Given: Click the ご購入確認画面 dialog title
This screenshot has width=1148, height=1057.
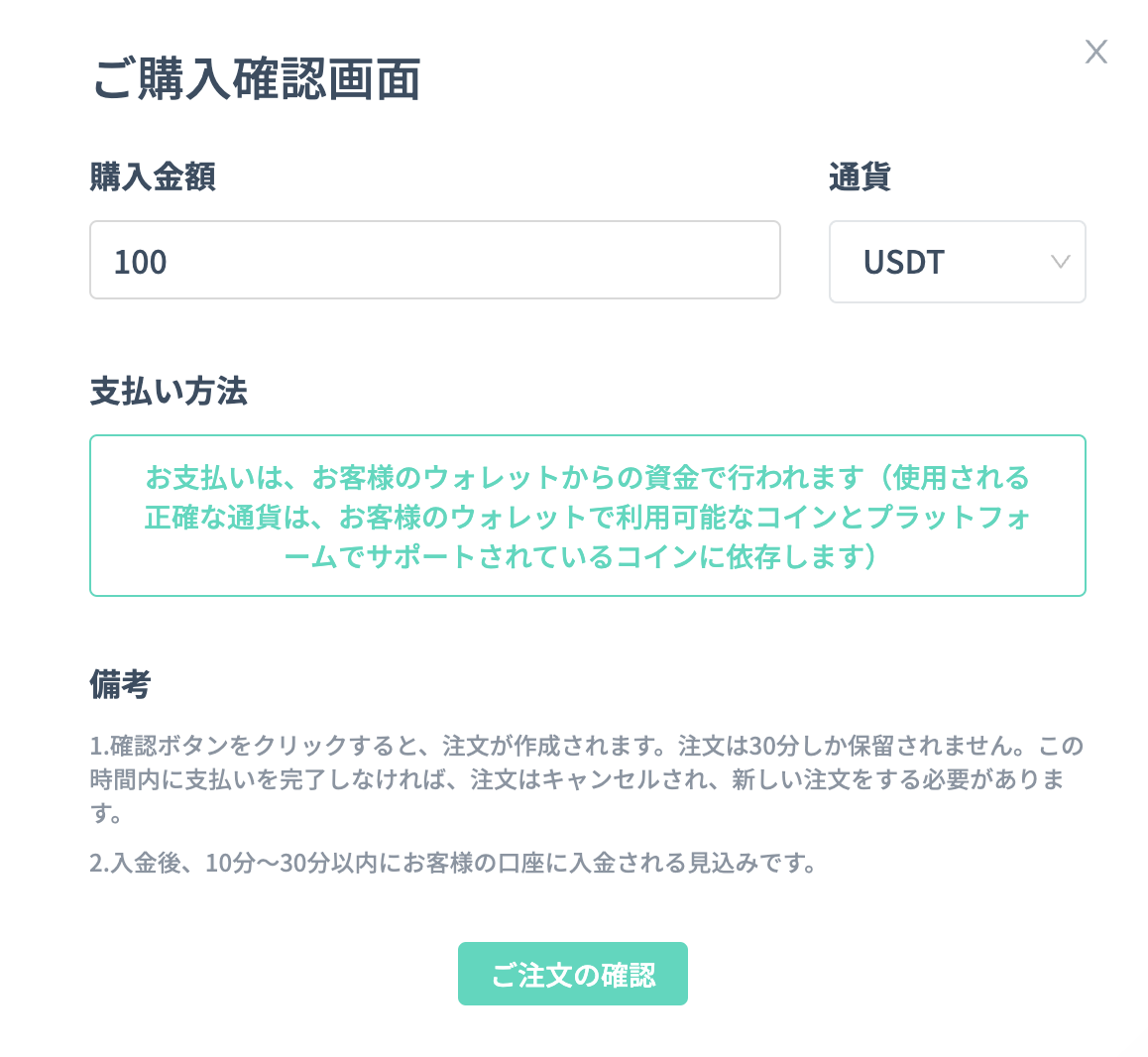Looking at the screenshot, I should pos(257,79).
